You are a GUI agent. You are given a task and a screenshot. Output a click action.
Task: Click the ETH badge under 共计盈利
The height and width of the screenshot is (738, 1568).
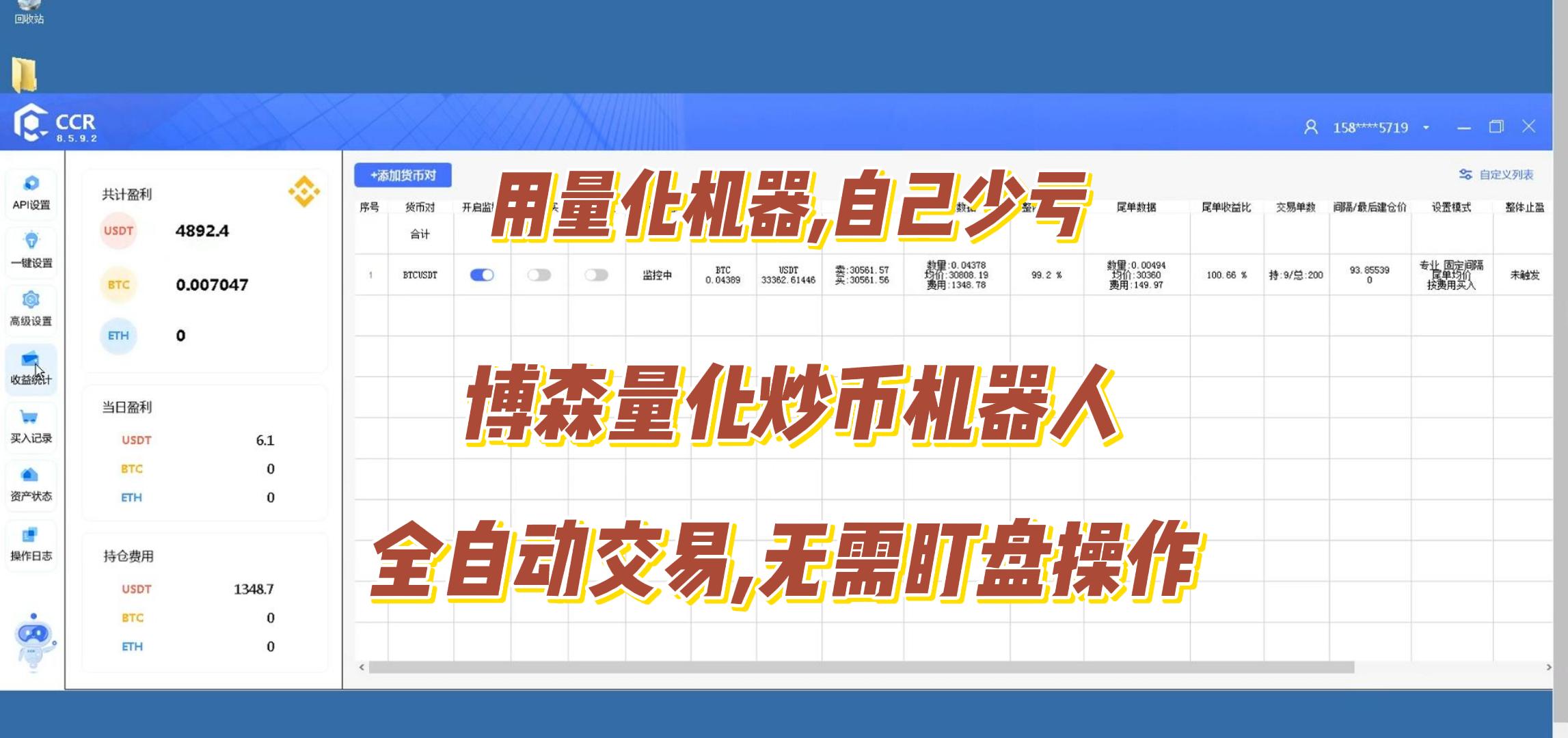coord(118,336)
